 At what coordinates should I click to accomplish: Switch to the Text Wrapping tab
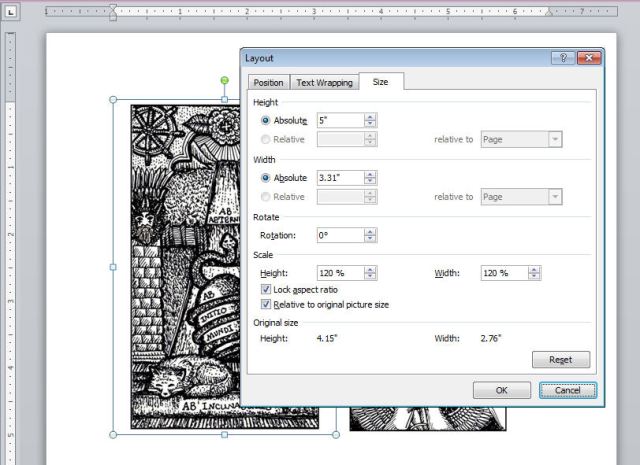[324, 83]
